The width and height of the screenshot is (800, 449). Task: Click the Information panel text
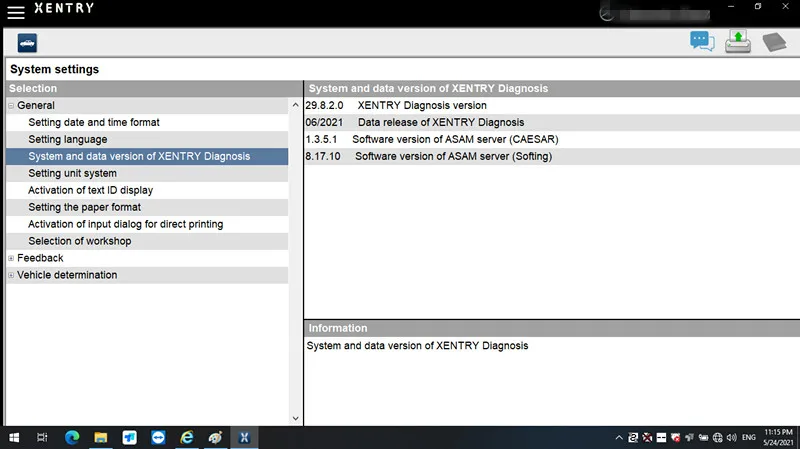pos(417,346)
